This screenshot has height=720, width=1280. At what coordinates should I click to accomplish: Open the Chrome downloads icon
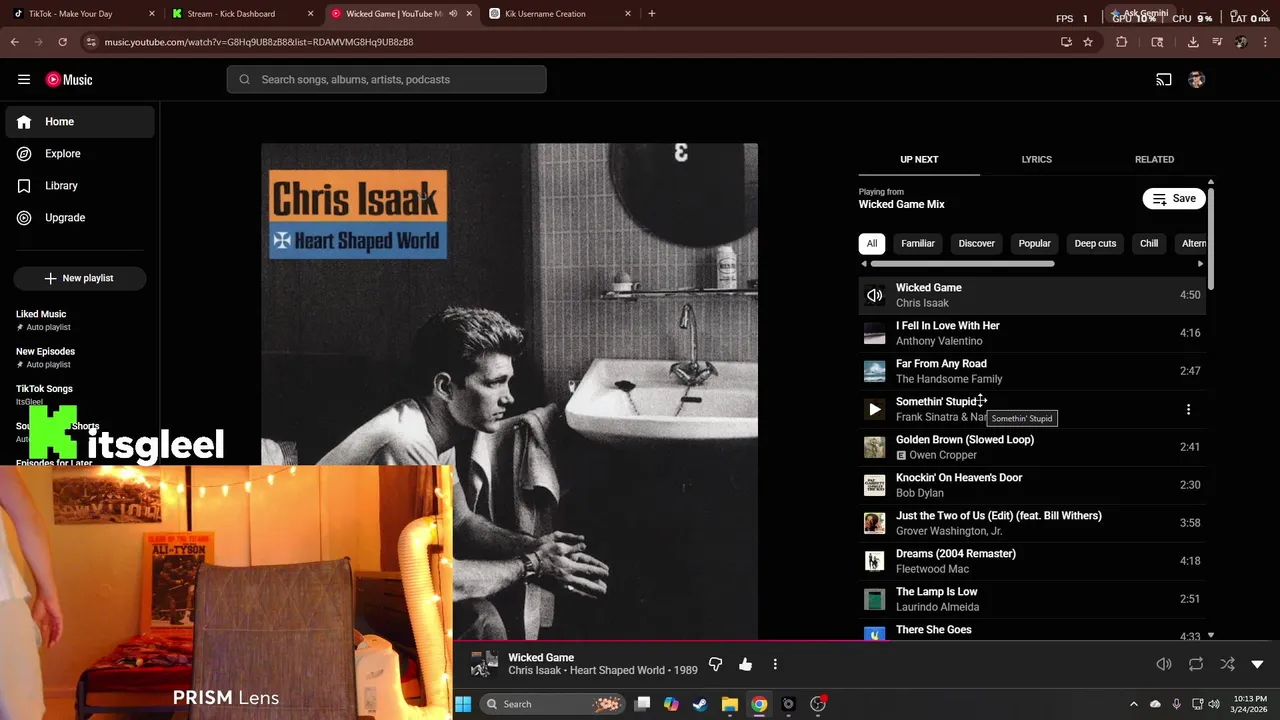pyautogui.click(x=1193, y=42)
